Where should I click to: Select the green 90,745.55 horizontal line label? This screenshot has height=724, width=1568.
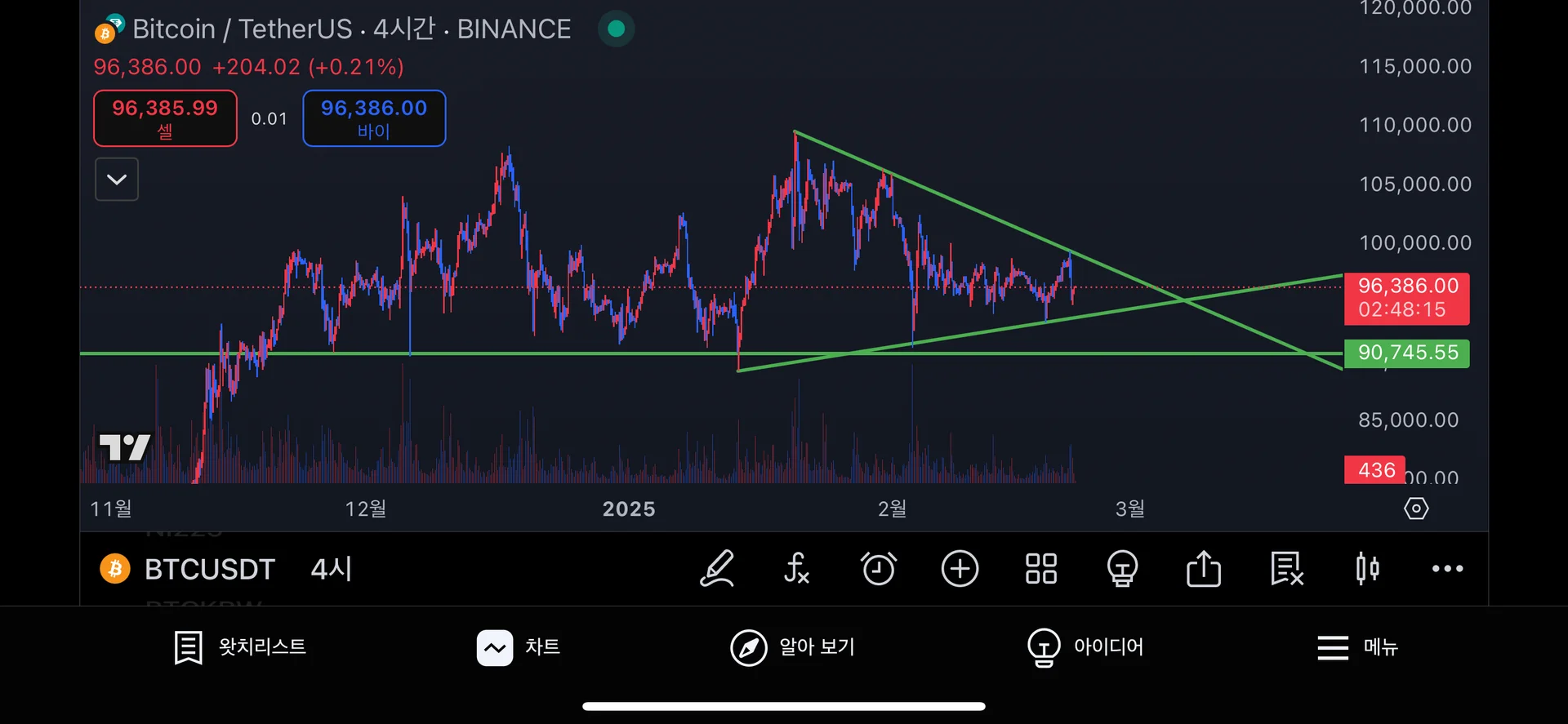pos(1406,353)
